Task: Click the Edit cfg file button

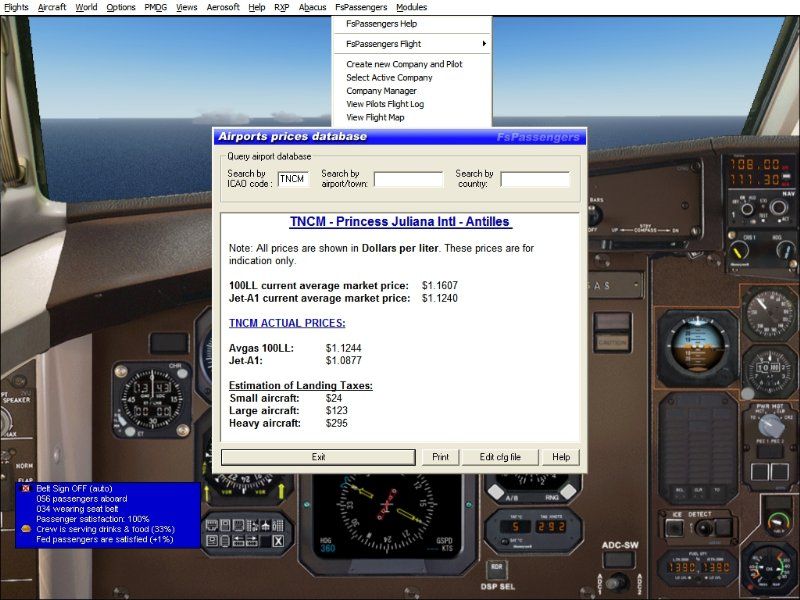Action: (x=500, y=457)
